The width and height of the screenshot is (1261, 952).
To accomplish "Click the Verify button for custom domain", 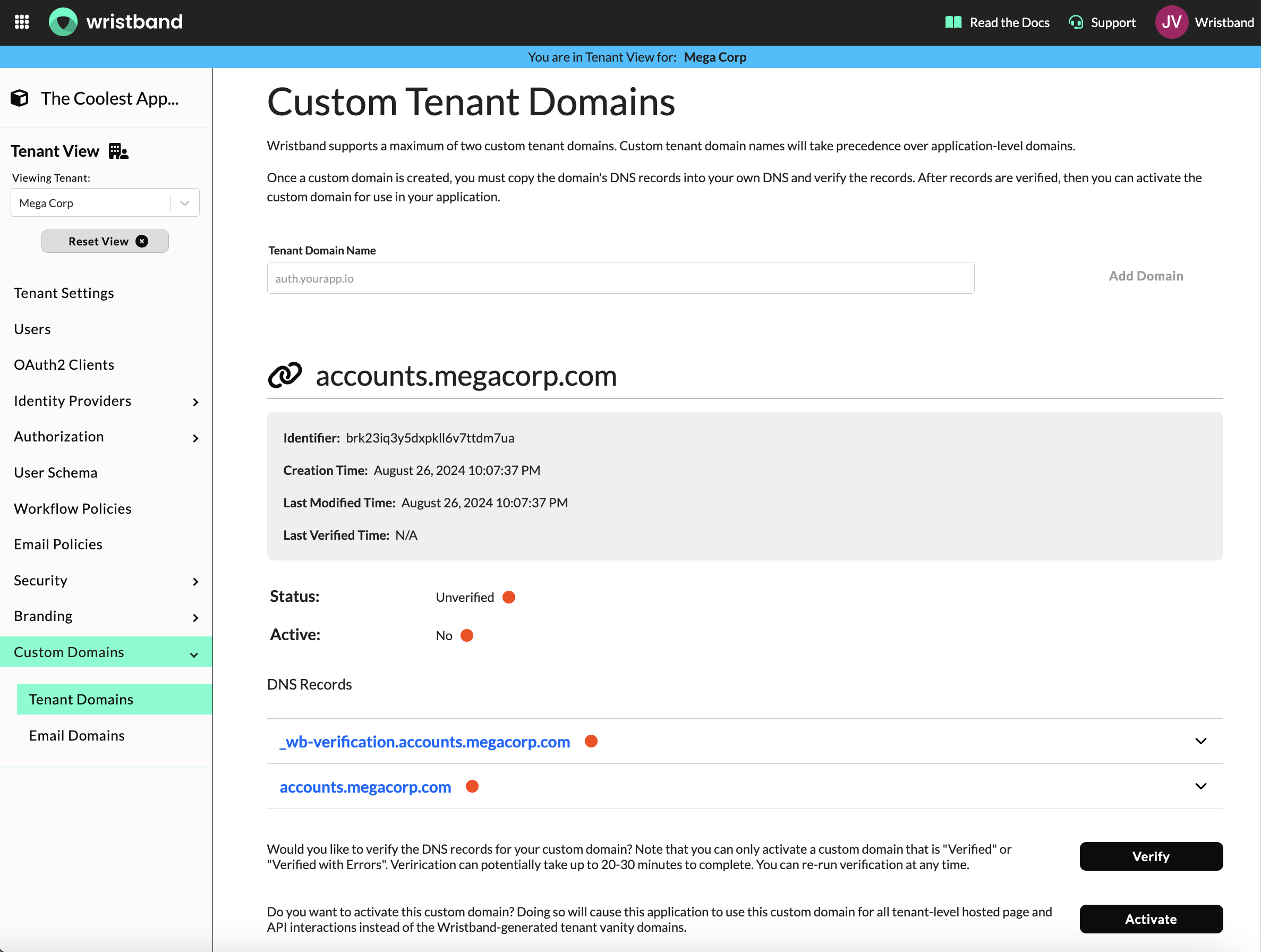I will pos(1151,856).
